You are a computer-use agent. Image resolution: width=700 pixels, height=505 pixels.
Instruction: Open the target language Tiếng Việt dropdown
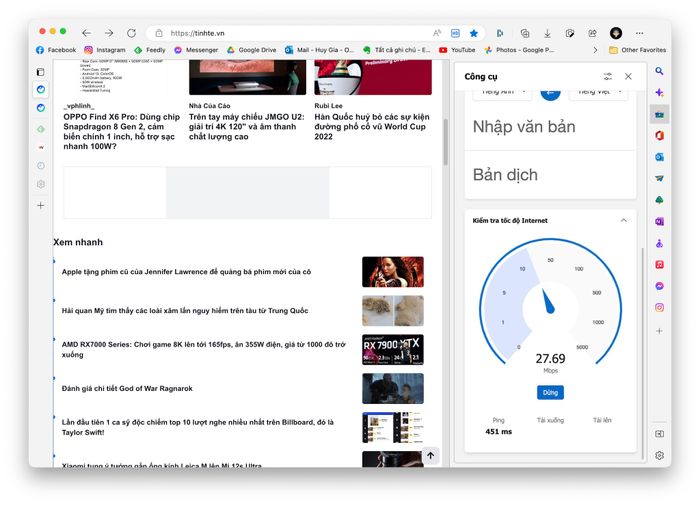(x=598, y=92)
